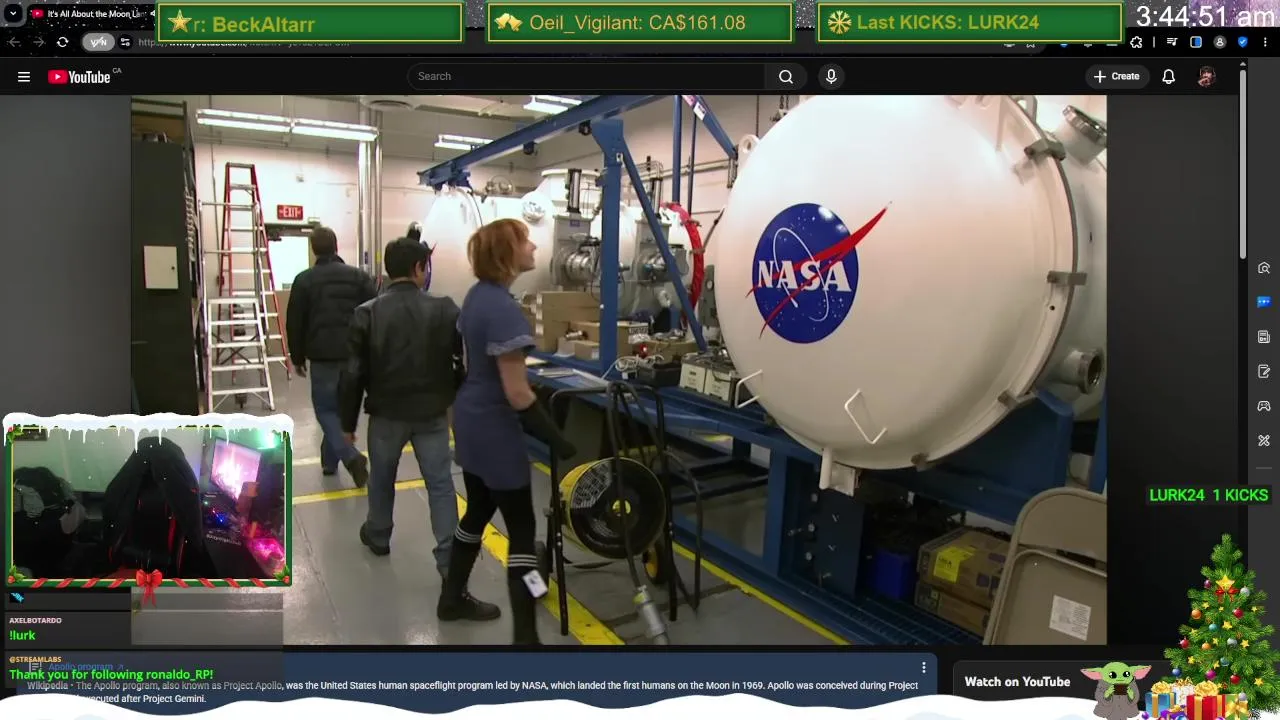Click the Wikipedia source link
Screen dimensions: 1280x720
click(47, 686)
